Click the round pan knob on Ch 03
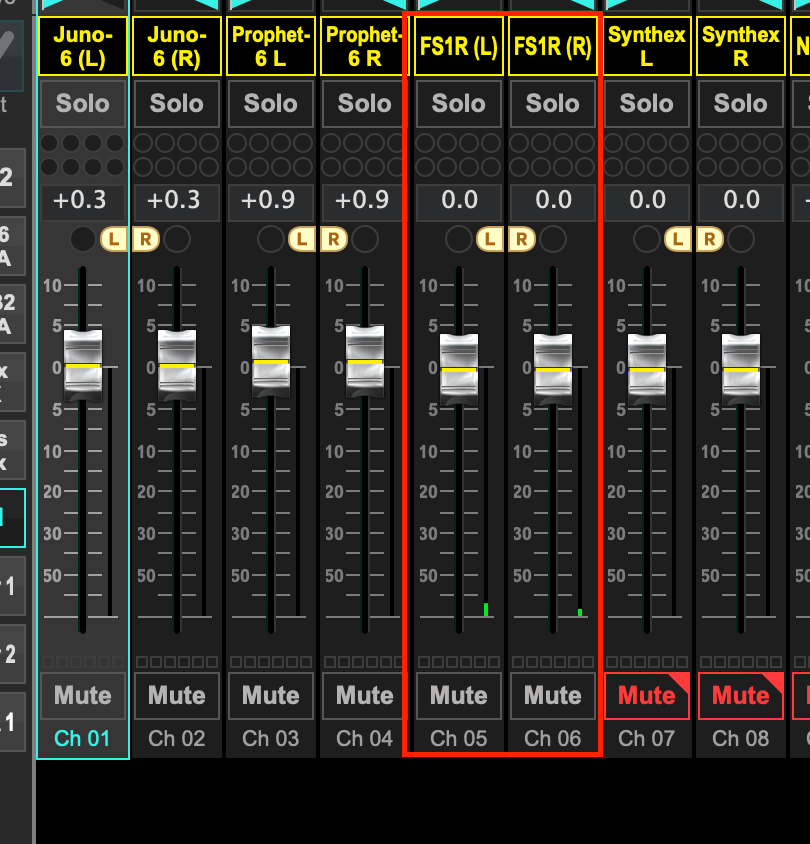Image resolution: width=810 pixels, height=844 pixels. (x=271, y=239)
